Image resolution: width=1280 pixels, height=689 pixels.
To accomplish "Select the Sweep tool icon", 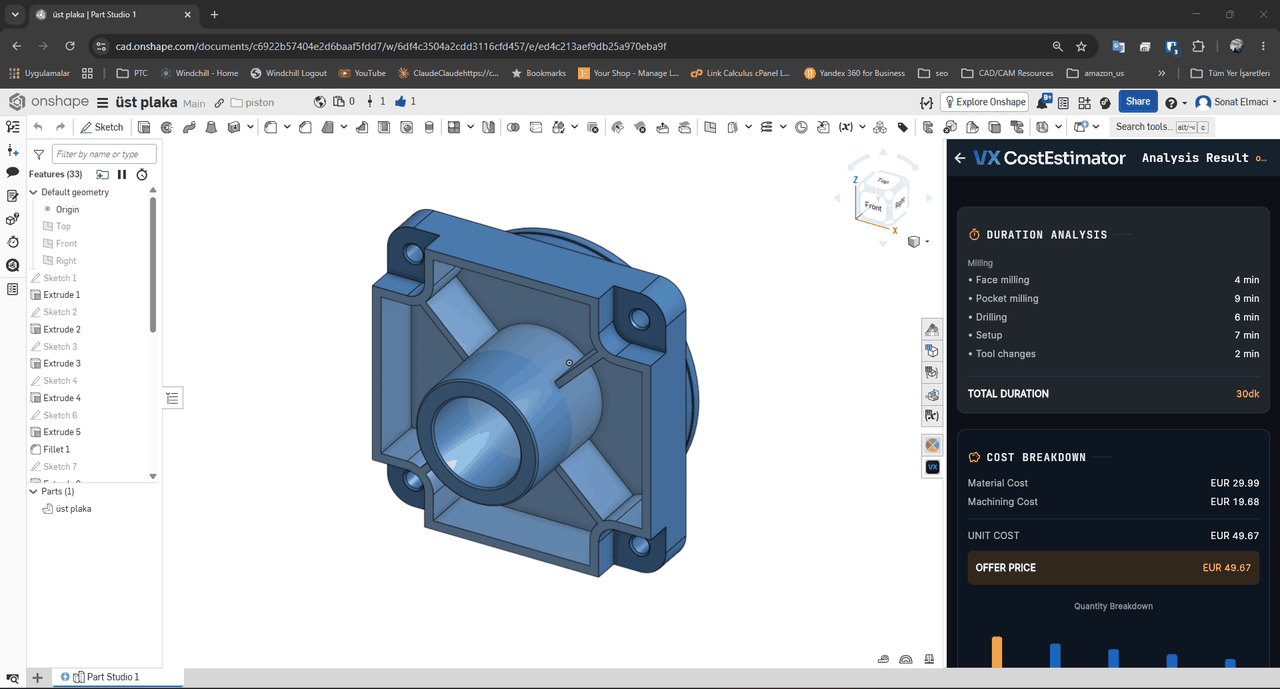I will coord(188,127).
